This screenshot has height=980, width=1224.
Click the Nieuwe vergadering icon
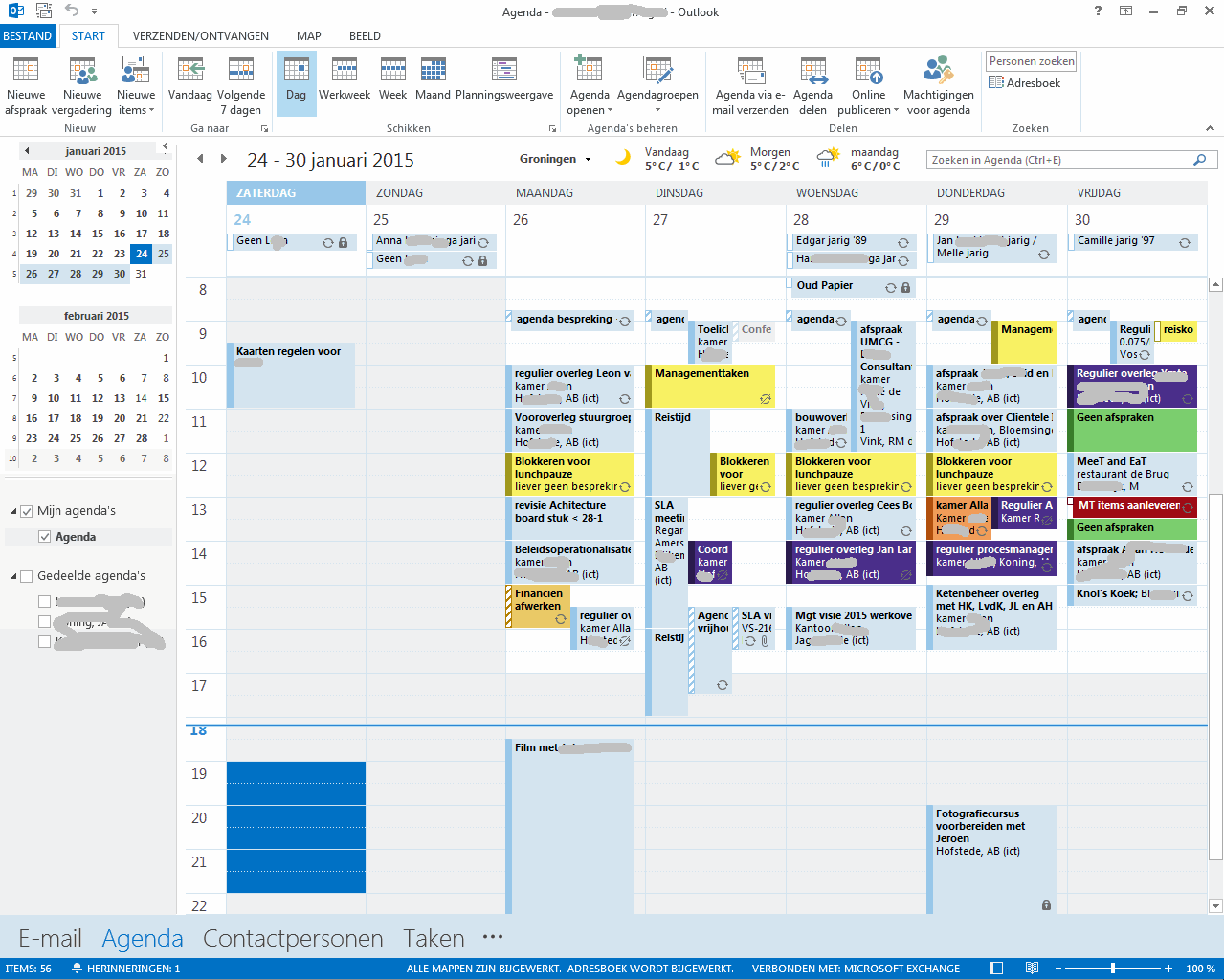82,72
